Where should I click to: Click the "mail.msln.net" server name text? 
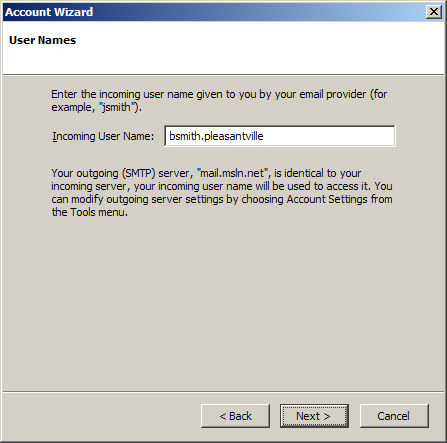coord(232,173)
